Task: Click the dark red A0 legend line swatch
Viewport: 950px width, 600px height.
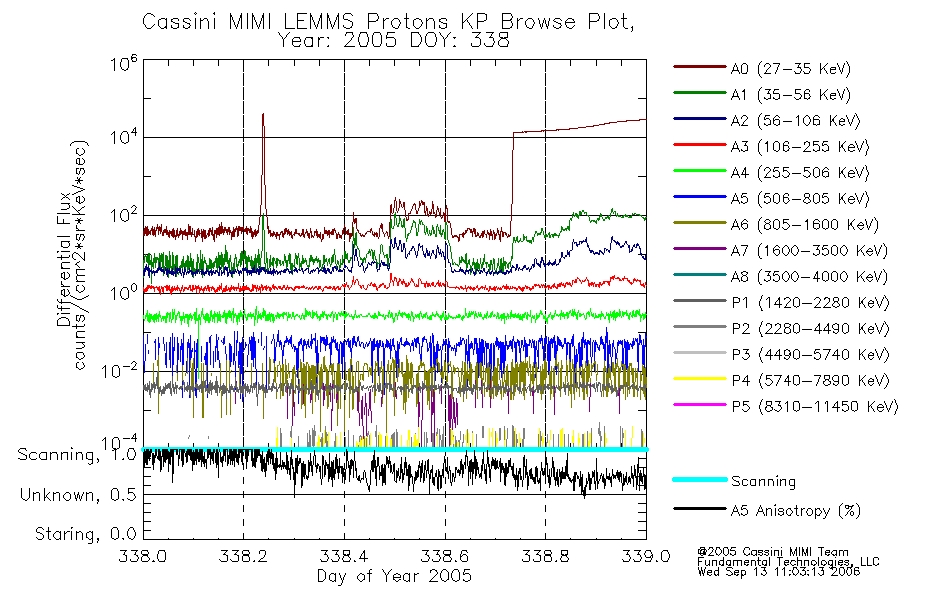Action: tap(700, 67)
